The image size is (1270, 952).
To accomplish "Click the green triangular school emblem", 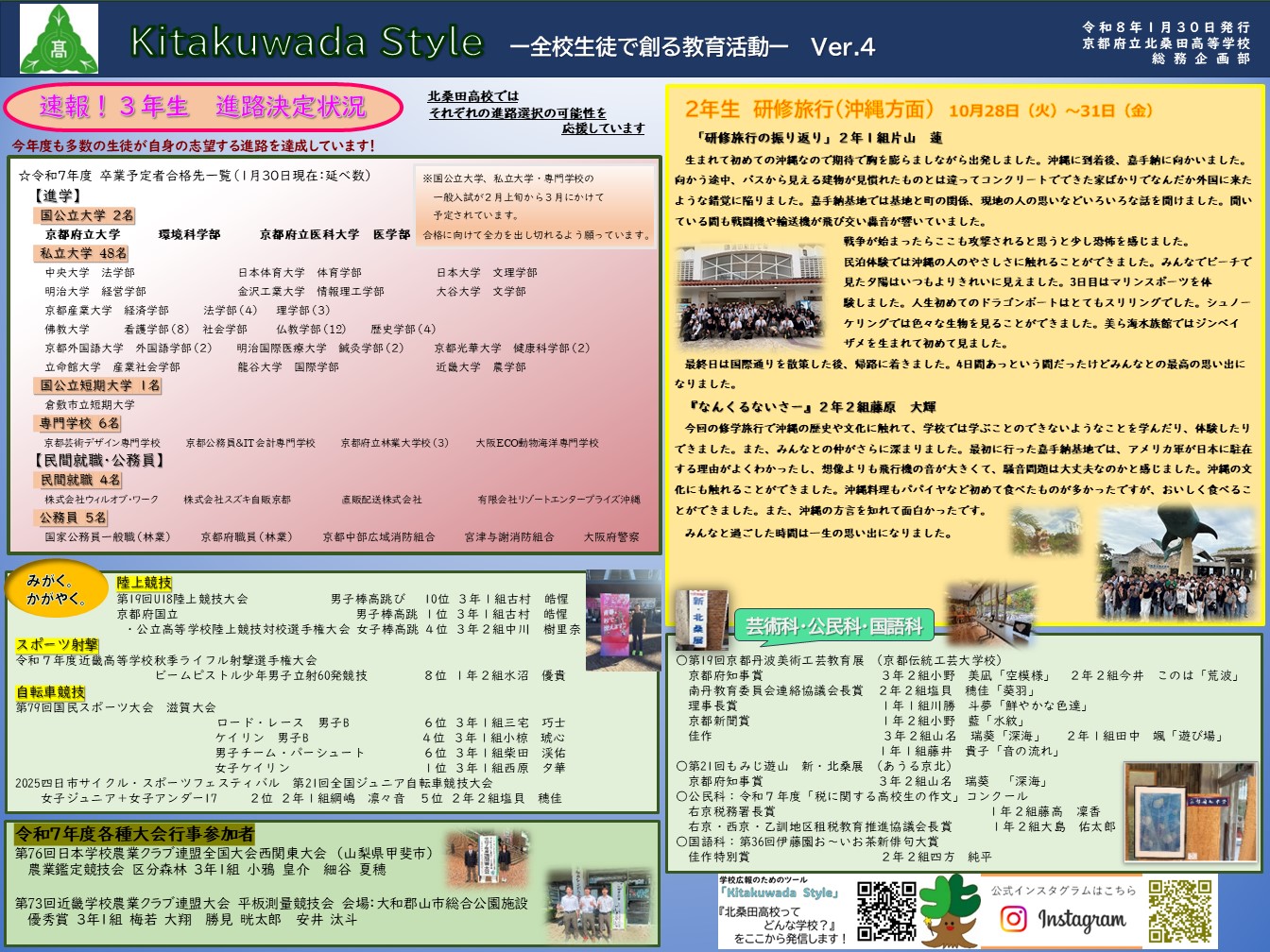I will [59, 40].
